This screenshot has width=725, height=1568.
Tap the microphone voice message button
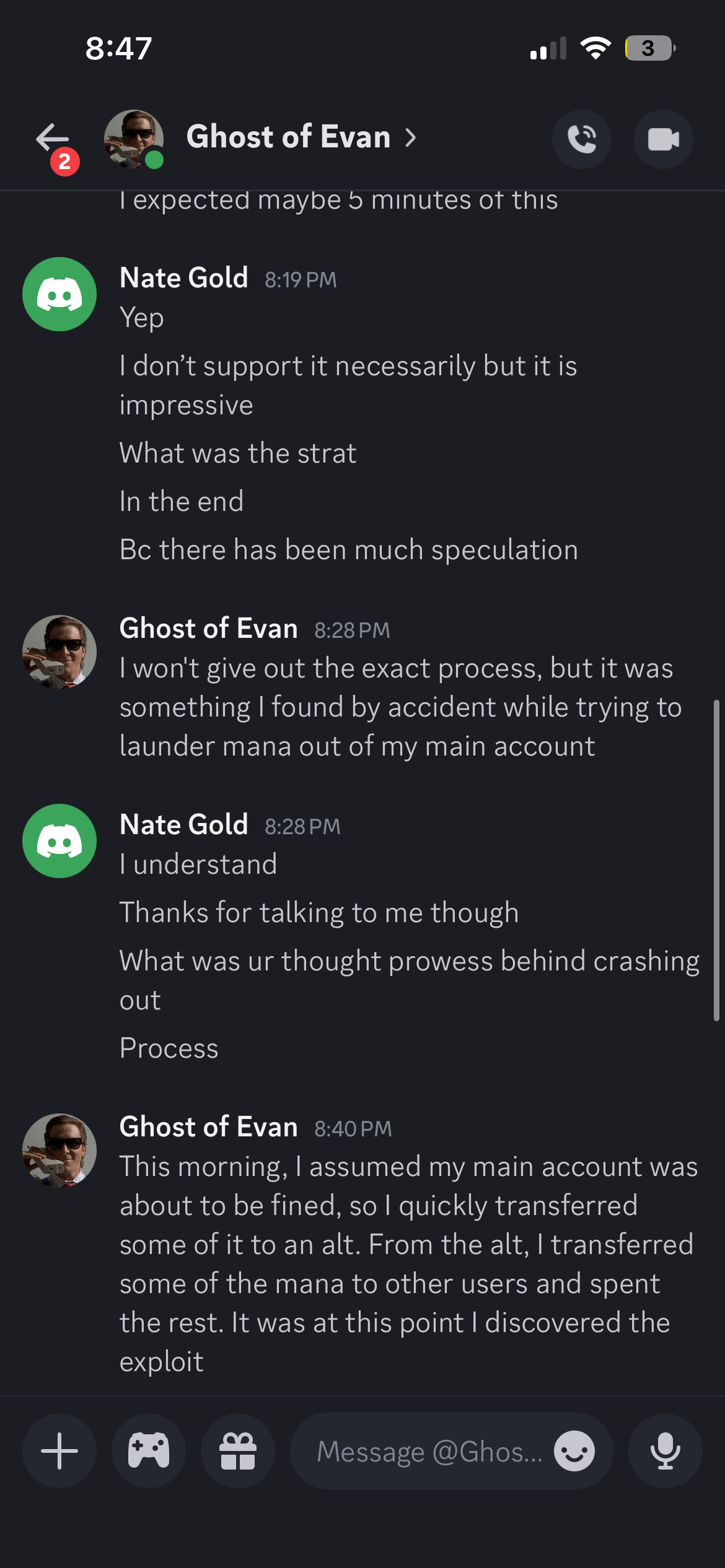pyautogui.click(x=665, y=1451)
